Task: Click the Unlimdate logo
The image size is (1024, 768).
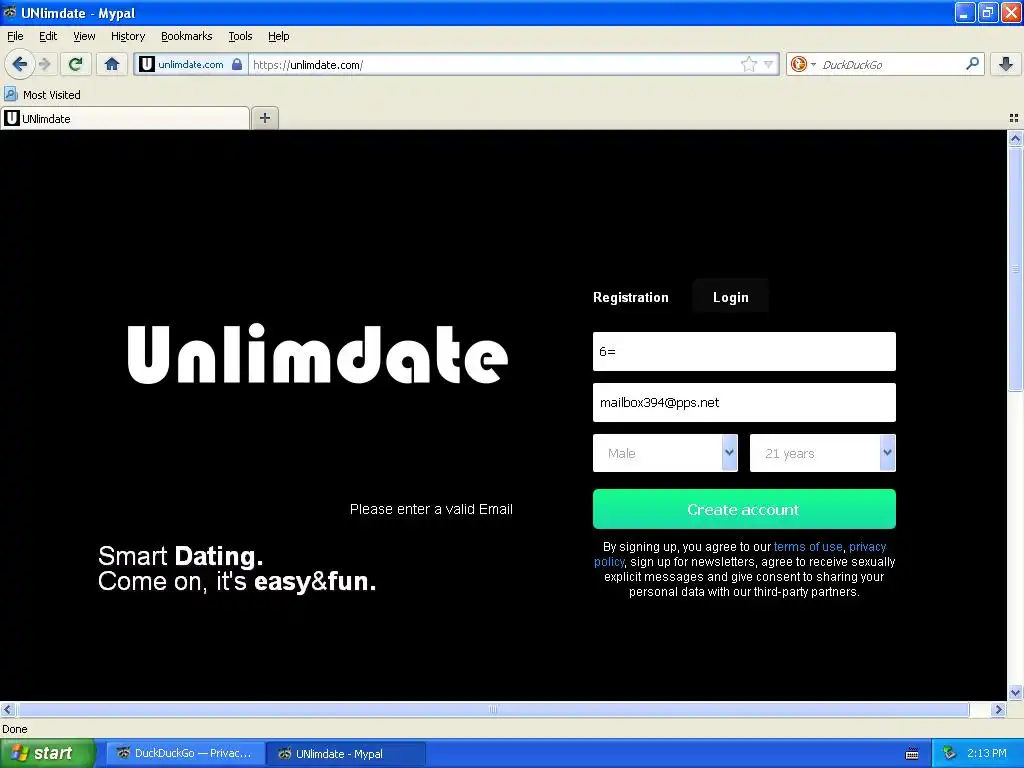Action: click(x=317, y=355)
